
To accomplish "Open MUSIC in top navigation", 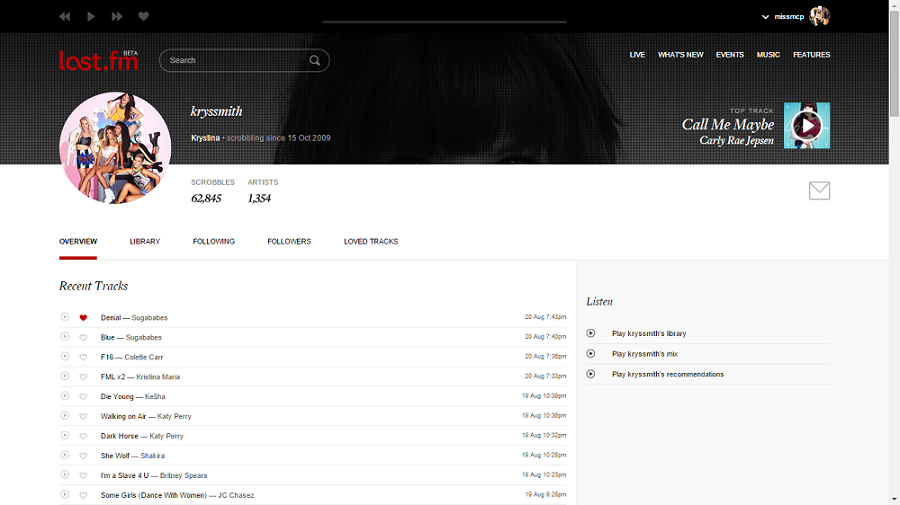I will (768, 55).
